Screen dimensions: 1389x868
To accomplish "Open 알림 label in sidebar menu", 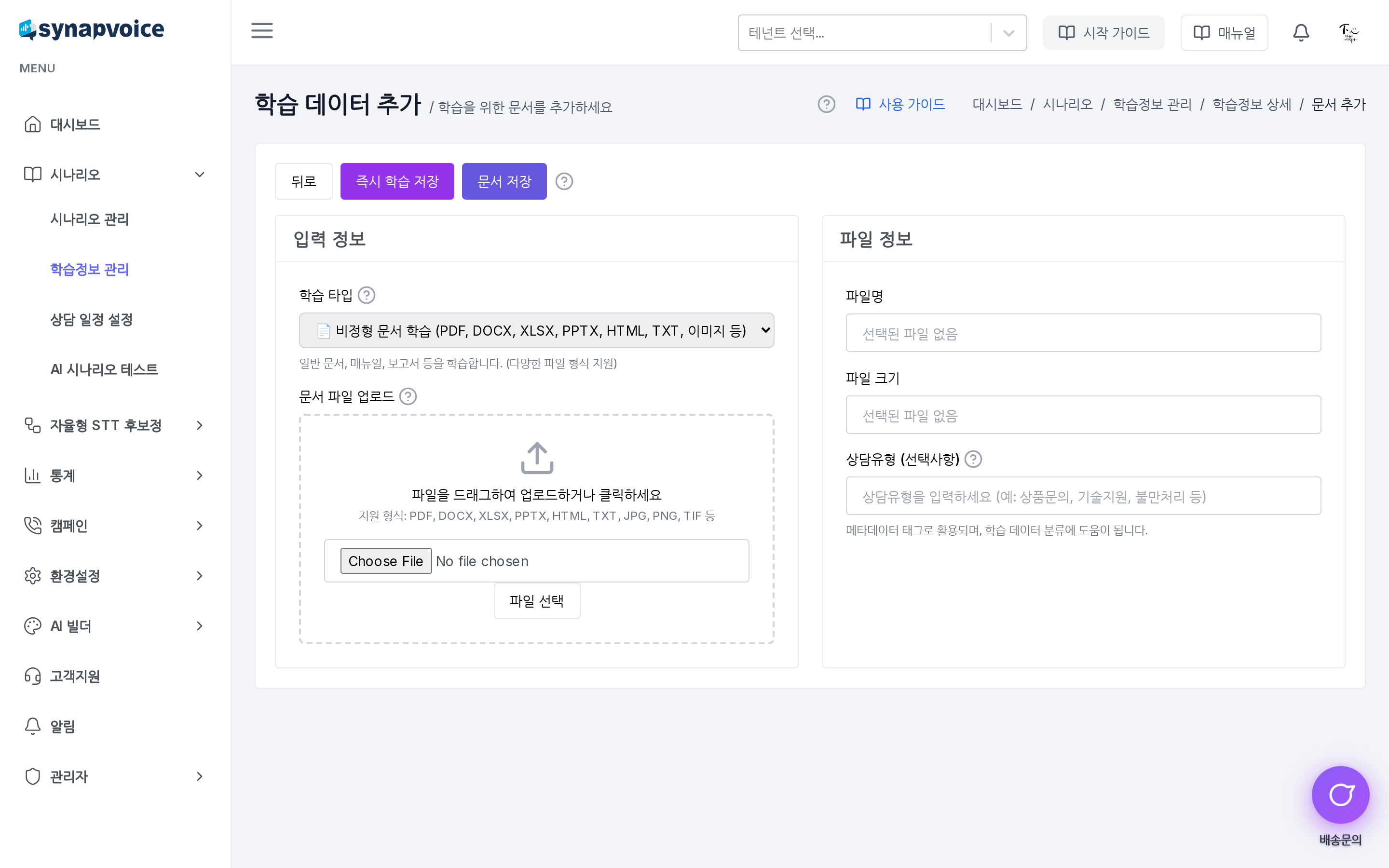I will point(63,726).
